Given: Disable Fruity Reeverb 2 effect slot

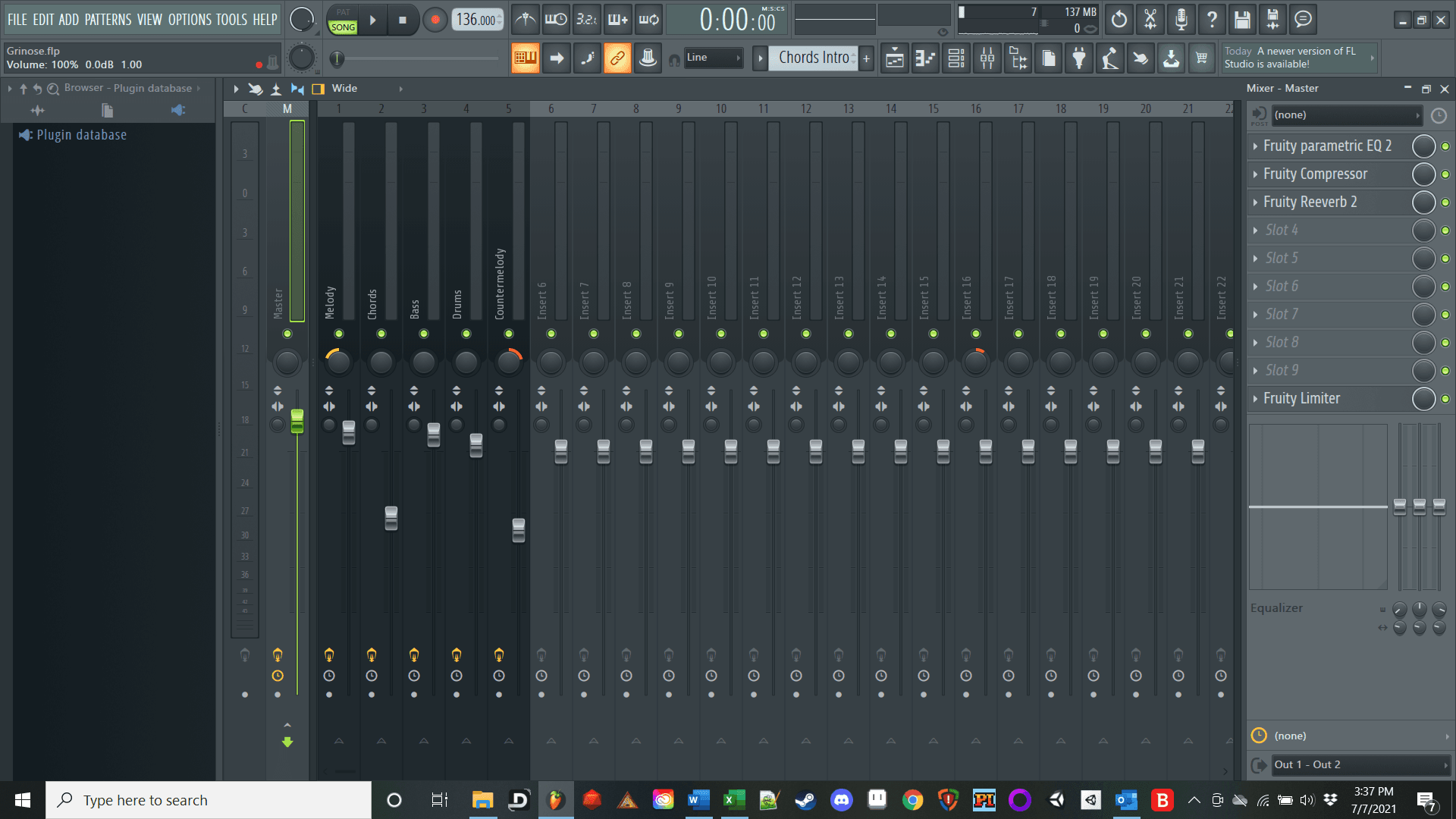Looking at the screenshot, I should click(1445, 202).
